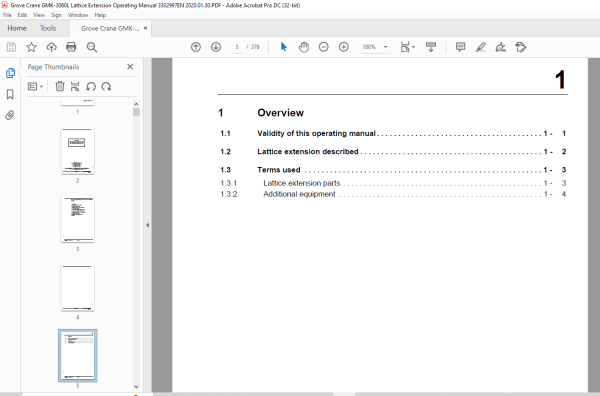
Task: Click the read mode keyboard icon
Action: (x=431, y=47)
